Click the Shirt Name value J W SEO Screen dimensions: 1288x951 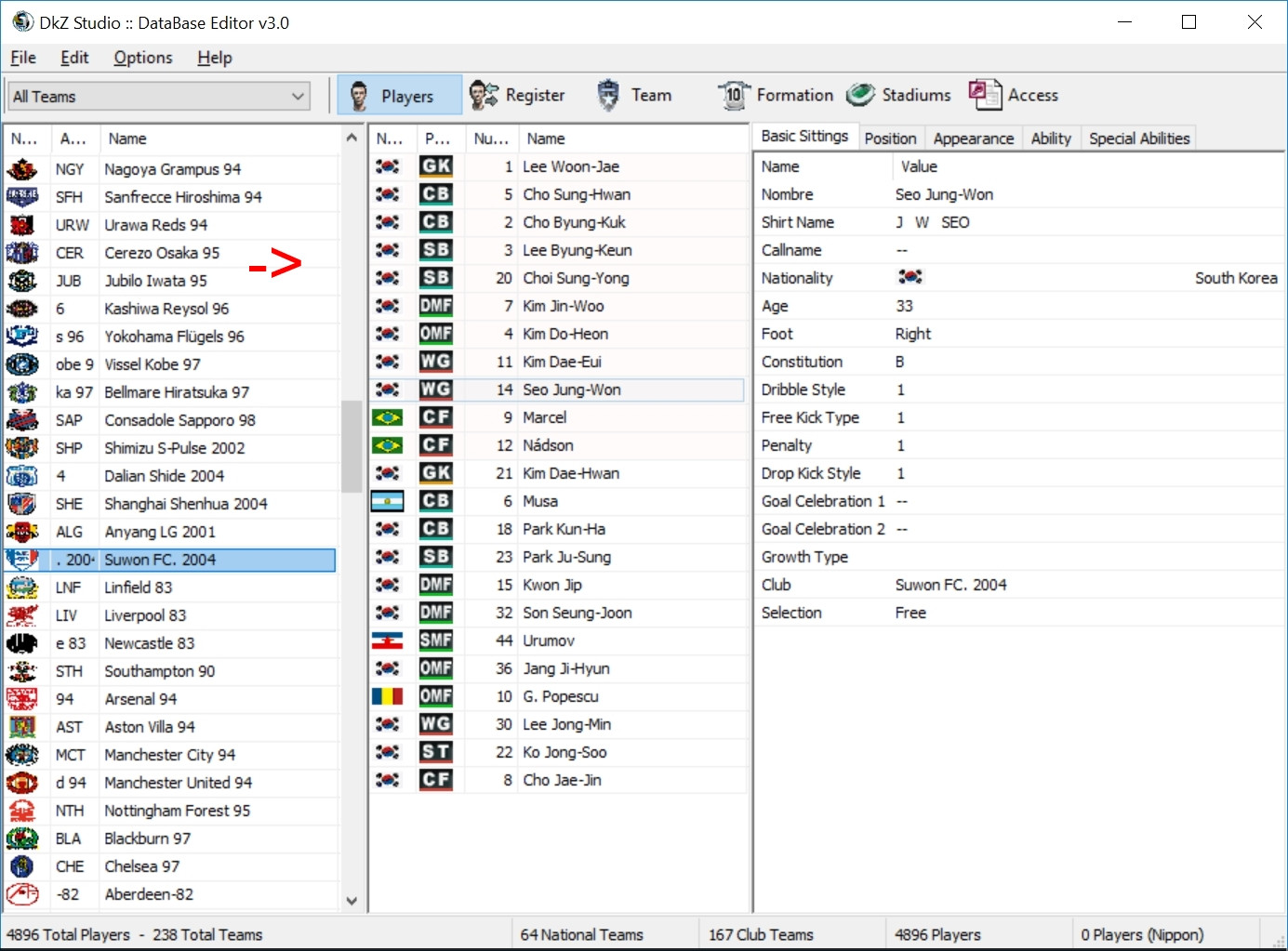click(x=932, y=222)
